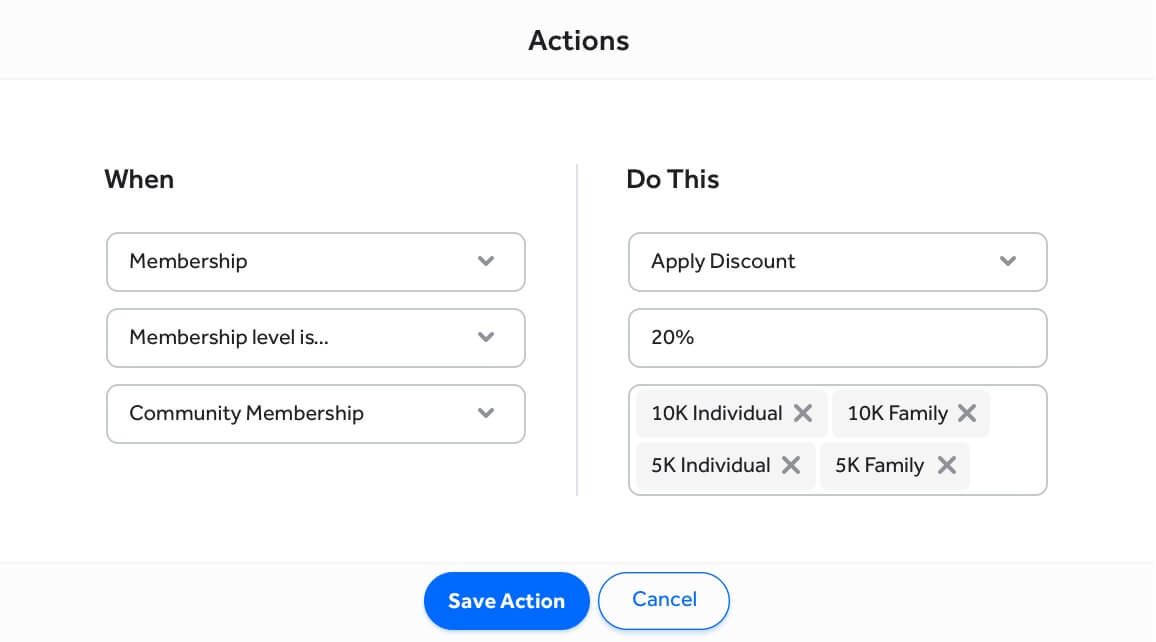Open the "Membership level is..." dropdown
The width and height of the screenshot is (1156, 642).
(315, 337)
